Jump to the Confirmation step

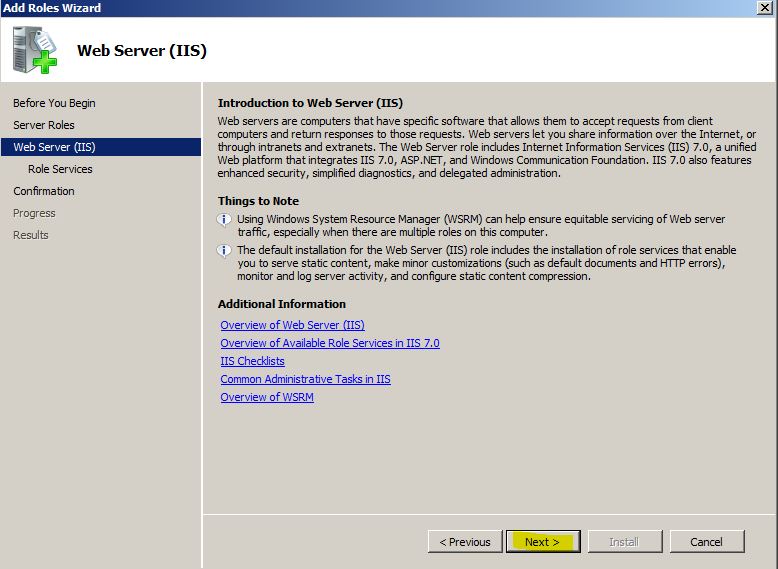tap(44, 191)
